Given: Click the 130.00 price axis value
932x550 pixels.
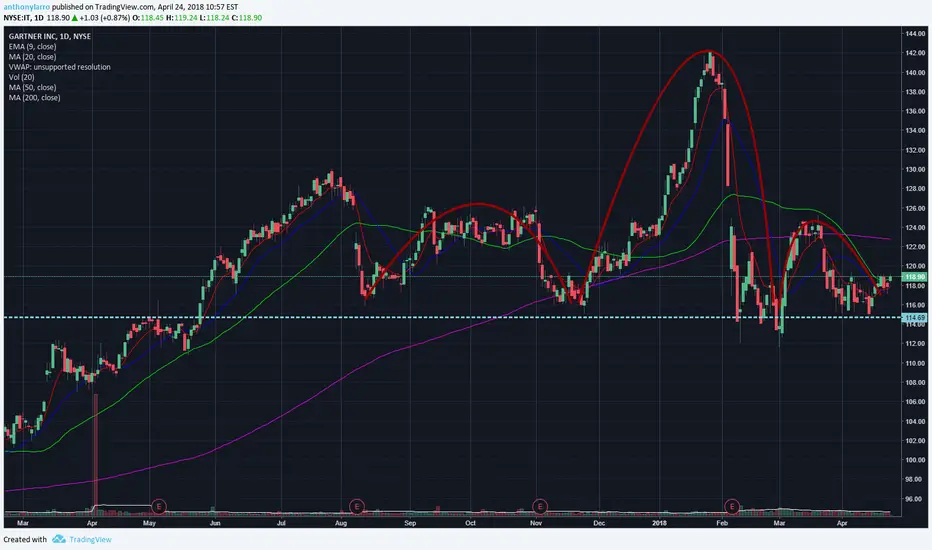Looking at the screenshot, I should tap(915, 169).
